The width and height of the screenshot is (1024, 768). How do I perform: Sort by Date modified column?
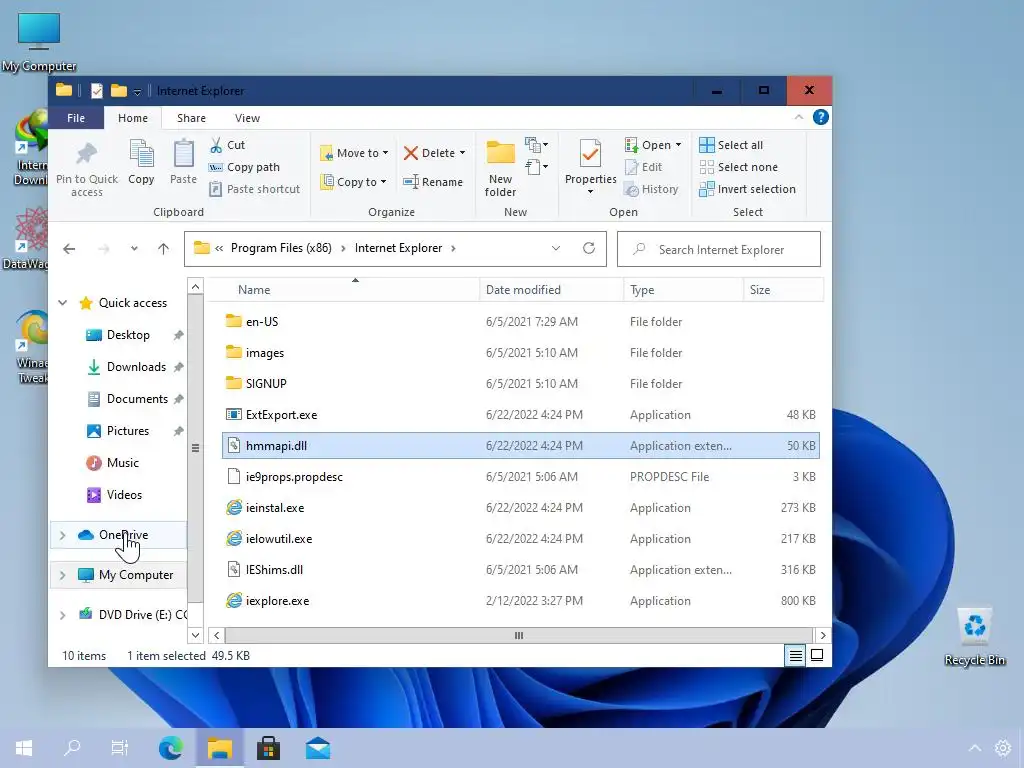point(552,290)
